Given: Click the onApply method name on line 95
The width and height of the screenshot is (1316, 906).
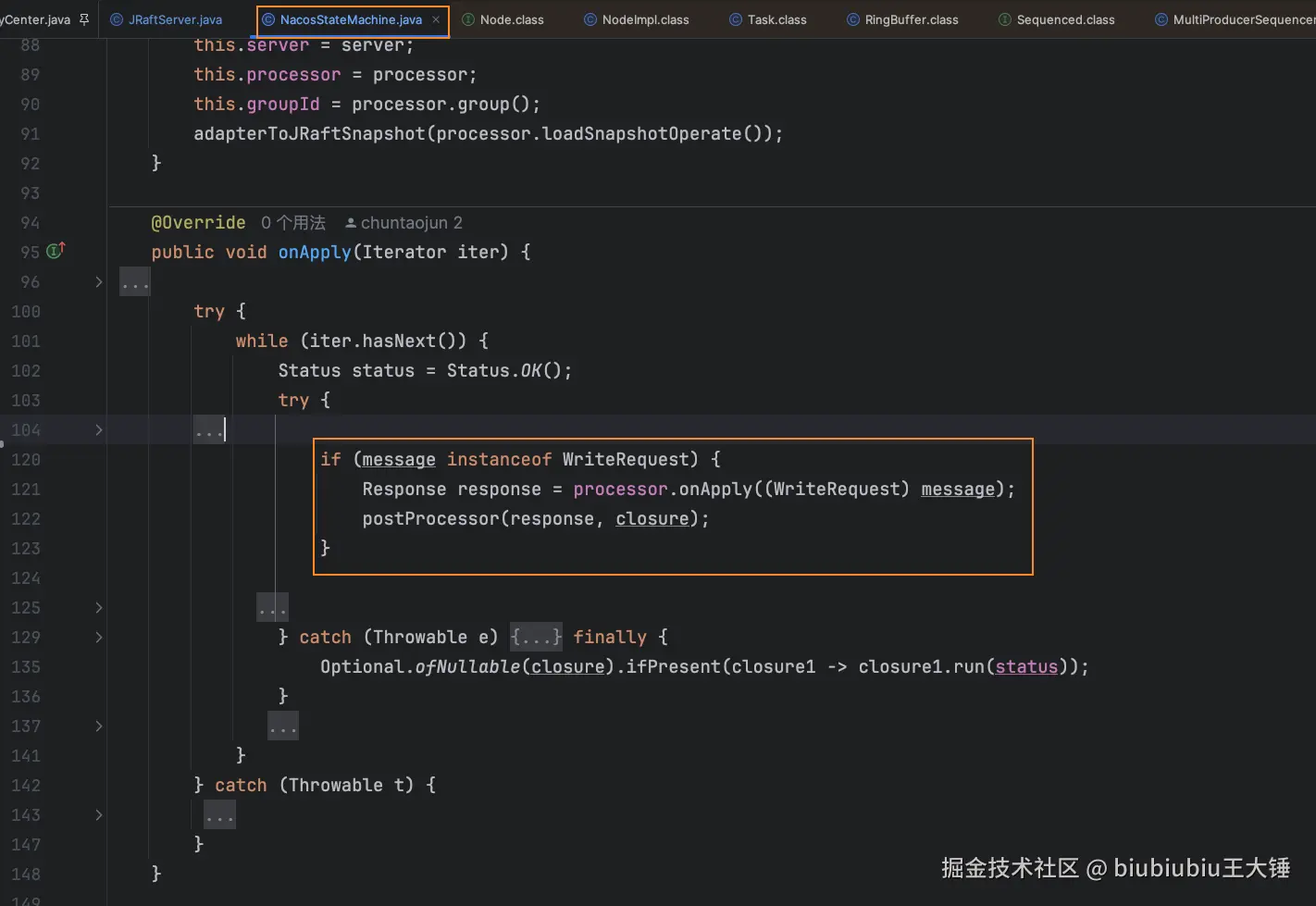Looking at the screenshot, I should [315, 252].
